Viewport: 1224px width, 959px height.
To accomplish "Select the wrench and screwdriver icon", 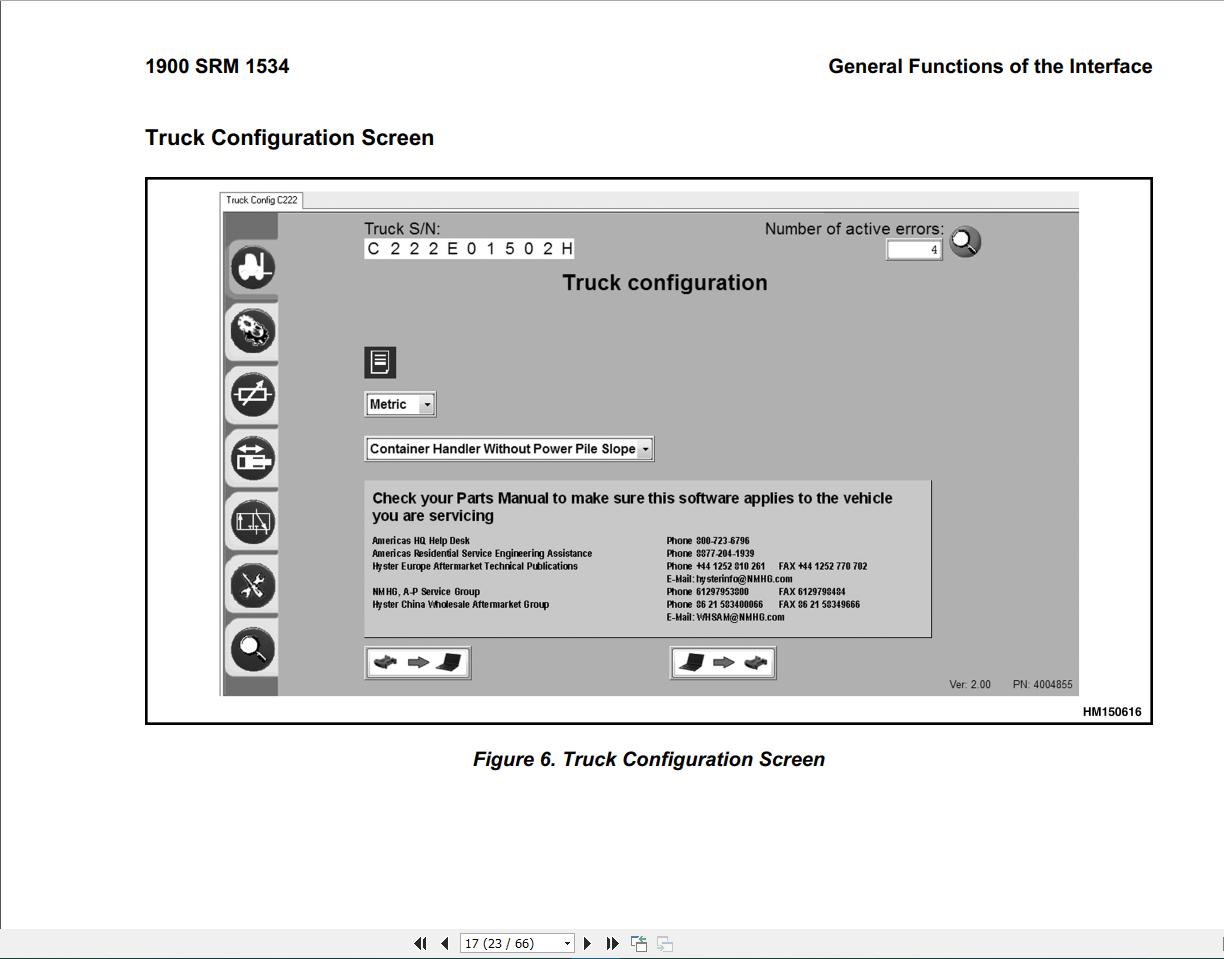I will [253, 586].
